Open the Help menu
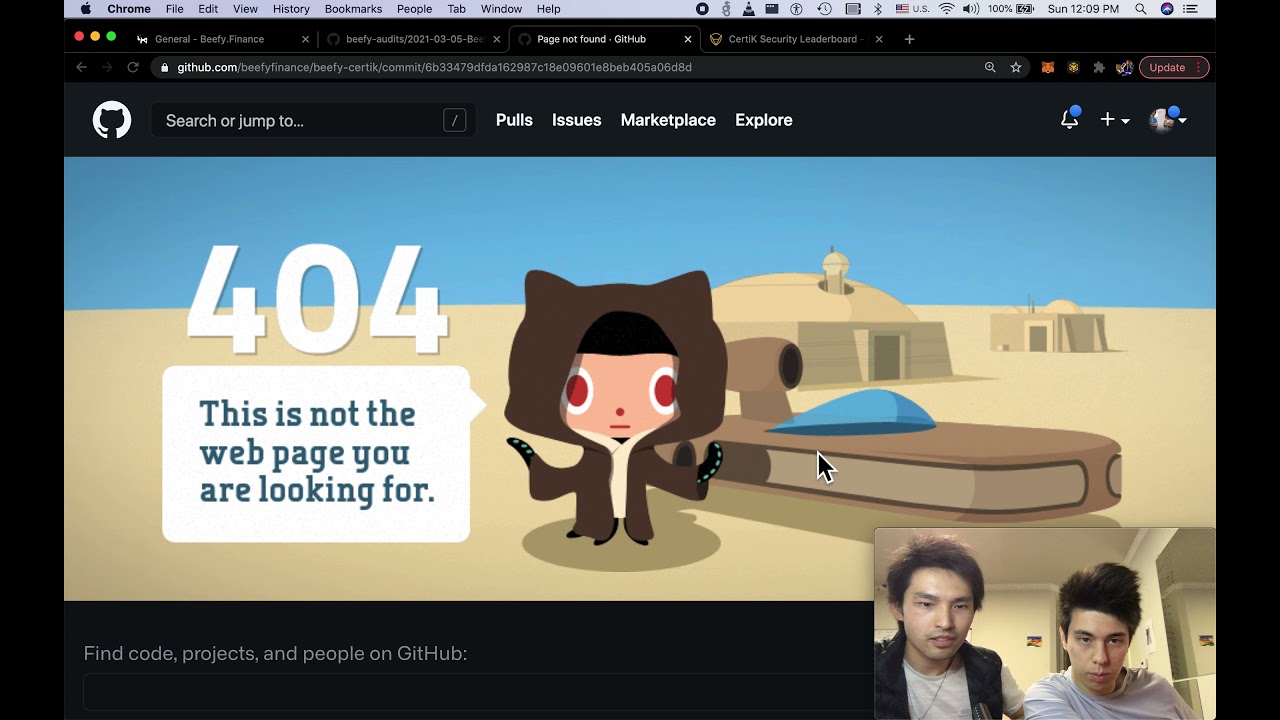This screenshot has width=1280, height=720. pos(548,9)
